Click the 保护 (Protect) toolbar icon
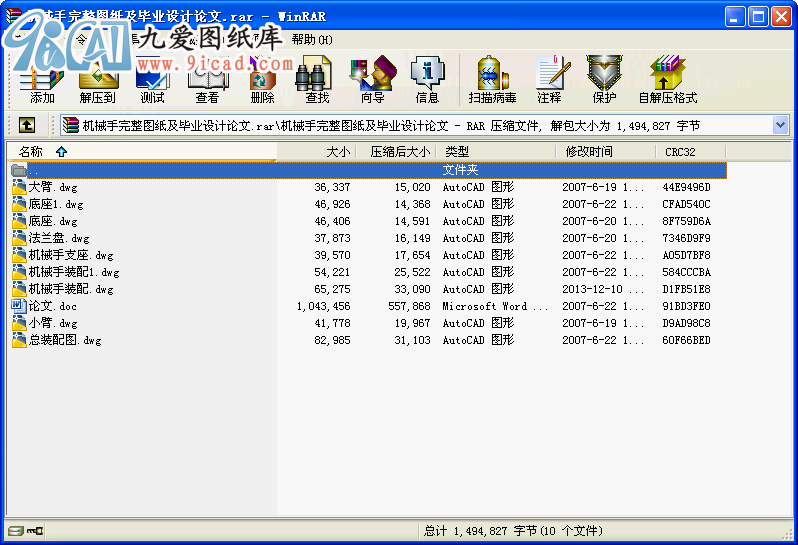Screen dimensions: 798x545 604,80
